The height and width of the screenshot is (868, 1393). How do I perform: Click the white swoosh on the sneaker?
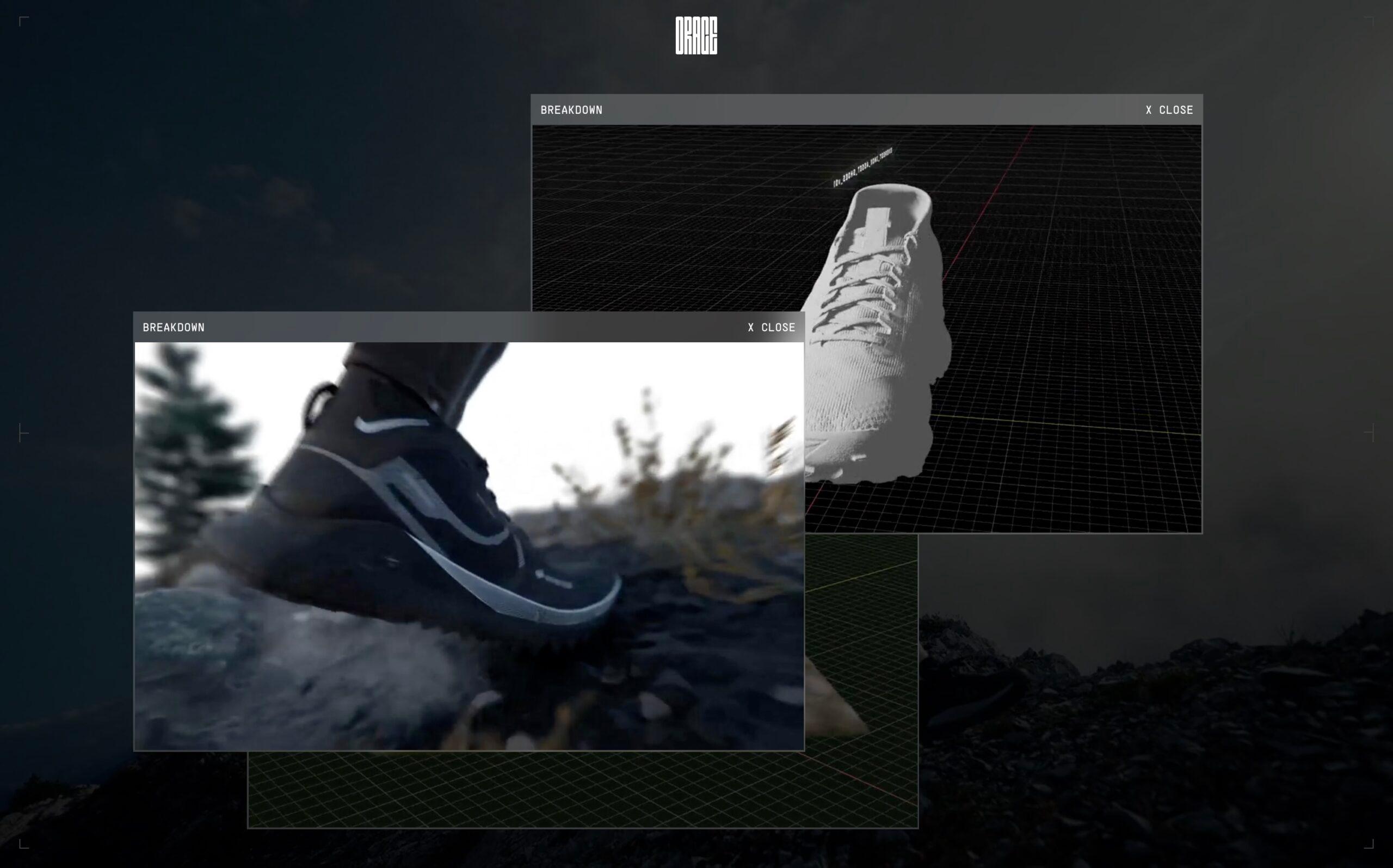pos(390,425)
